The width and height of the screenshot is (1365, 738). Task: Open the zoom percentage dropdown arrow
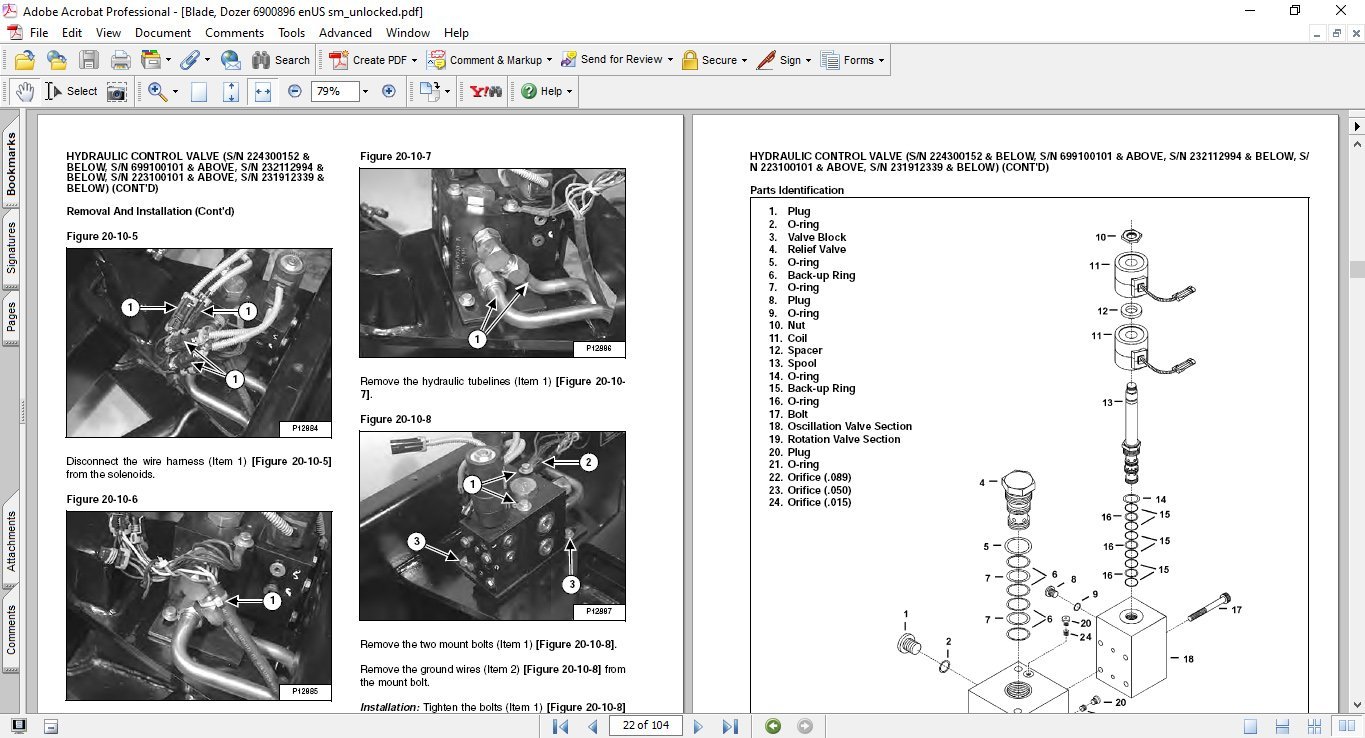365,91
